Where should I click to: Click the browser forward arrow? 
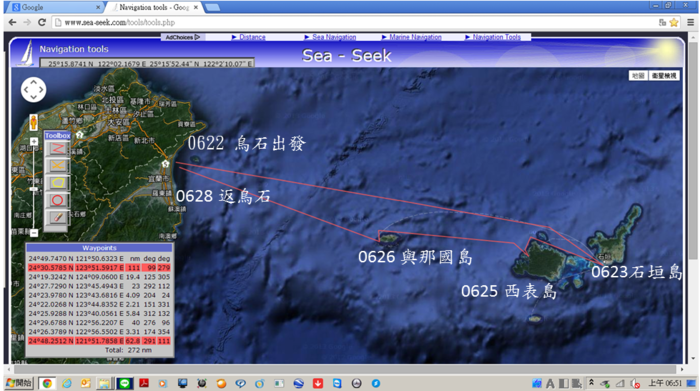[27, 22]
